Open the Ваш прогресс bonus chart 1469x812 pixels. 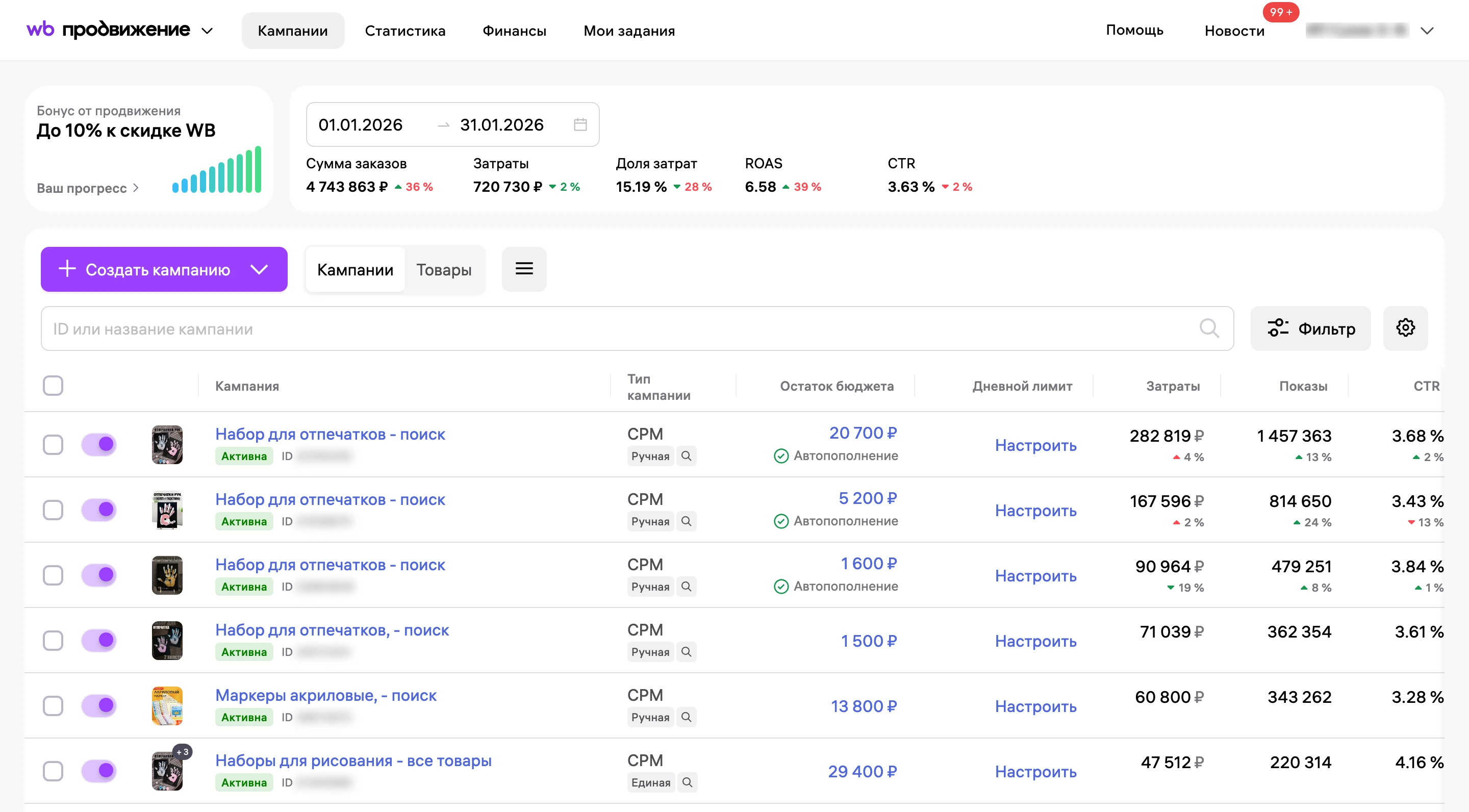click(88, 188)
